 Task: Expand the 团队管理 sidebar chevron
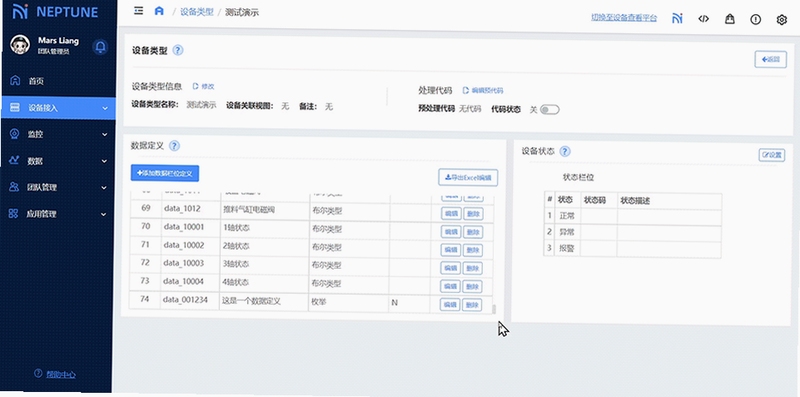tap(104, 188)
